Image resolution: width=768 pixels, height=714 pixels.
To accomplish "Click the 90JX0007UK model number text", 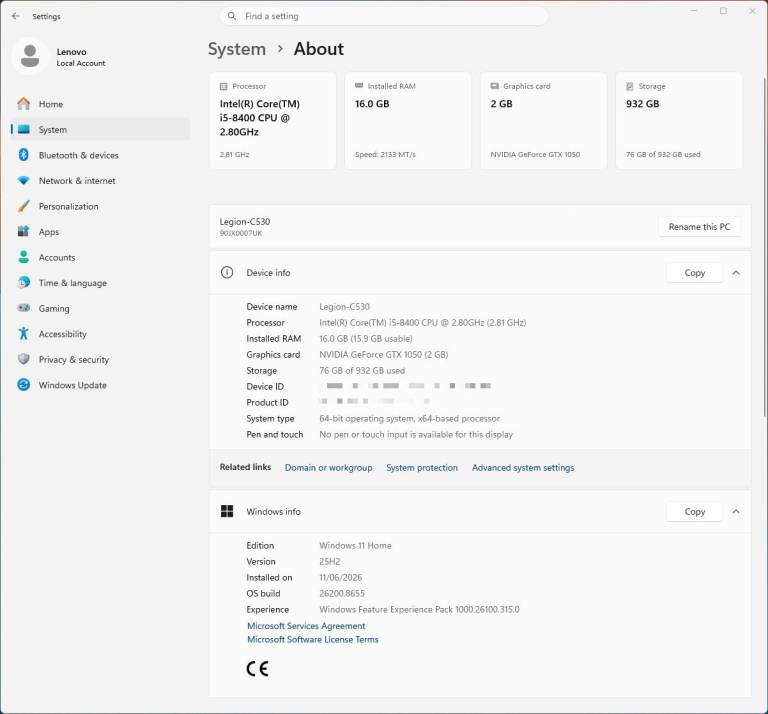I will click(x=241, y=233).
